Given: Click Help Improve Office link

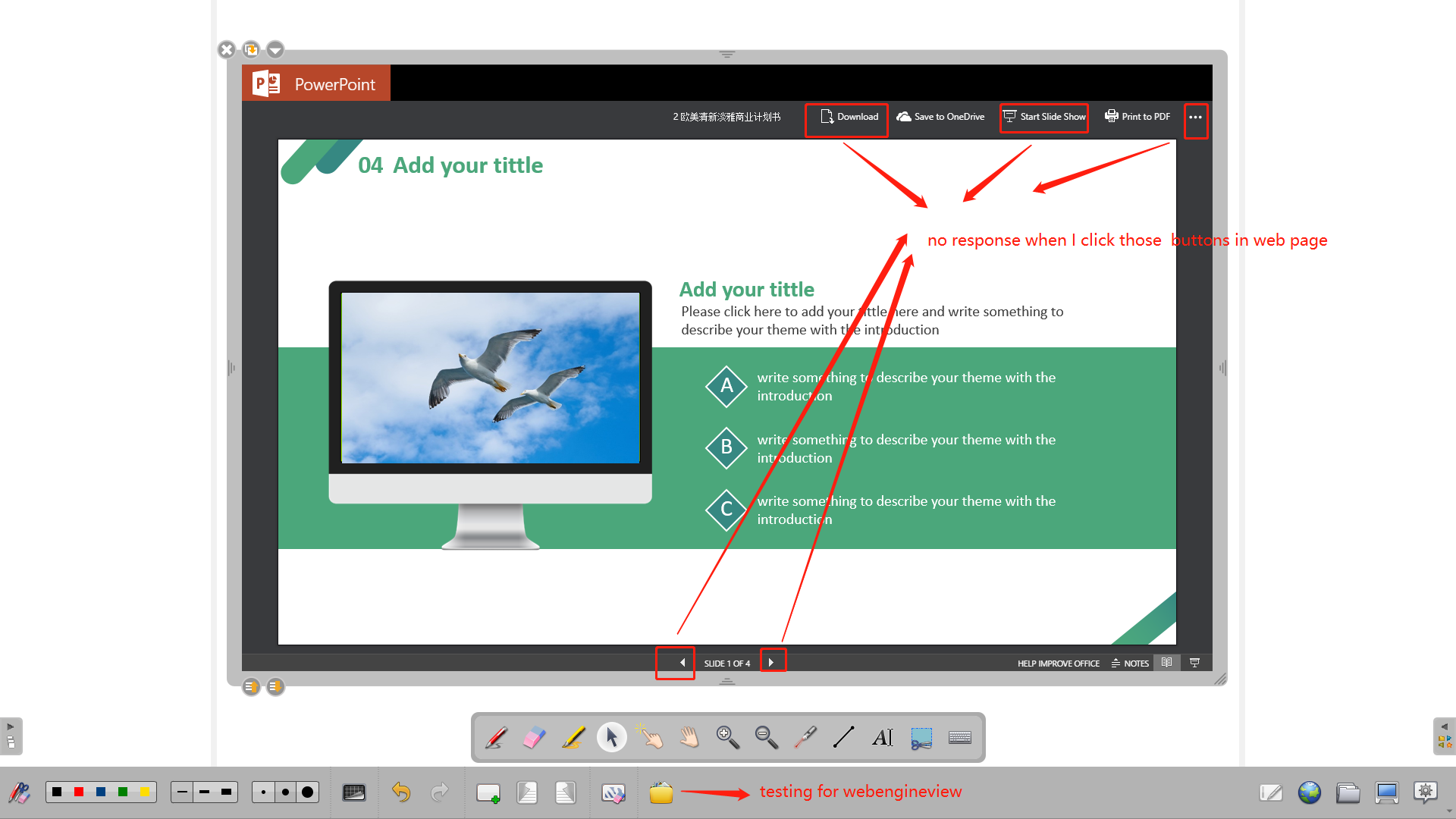Looking at the screenshot, I should [x=1058, y=664].
